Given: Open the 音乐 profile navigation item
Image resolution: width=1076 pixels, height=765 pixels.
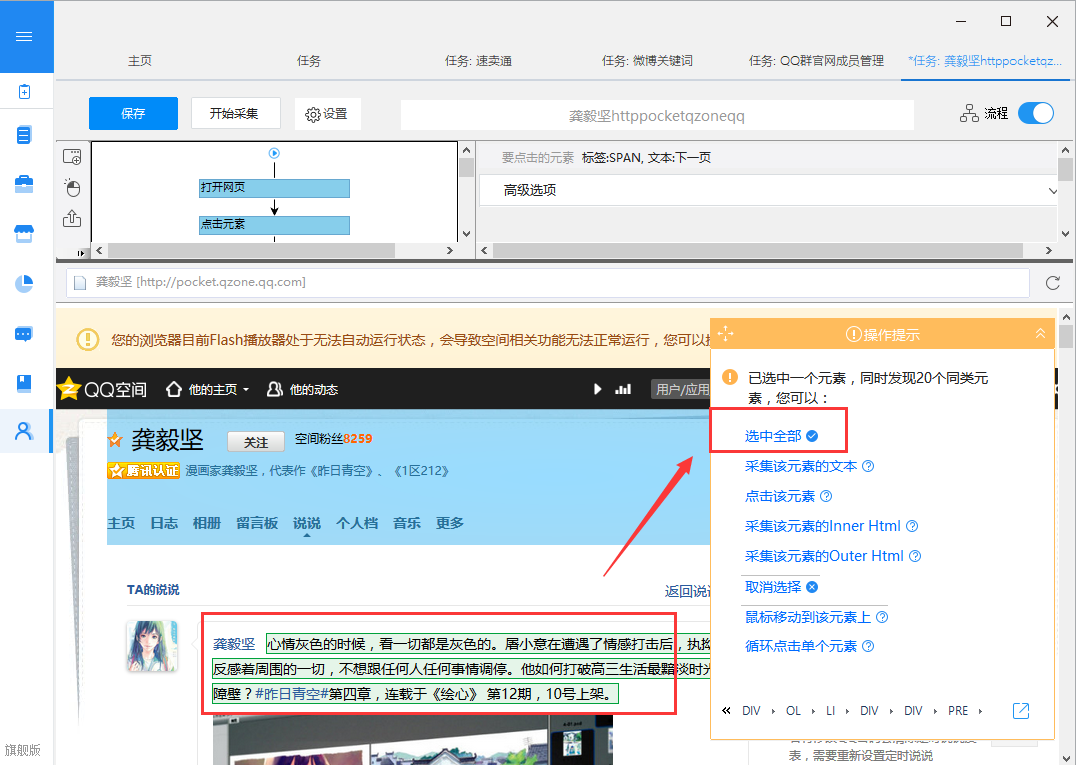Looking at the screenshot, I should (x=407, y=523).
